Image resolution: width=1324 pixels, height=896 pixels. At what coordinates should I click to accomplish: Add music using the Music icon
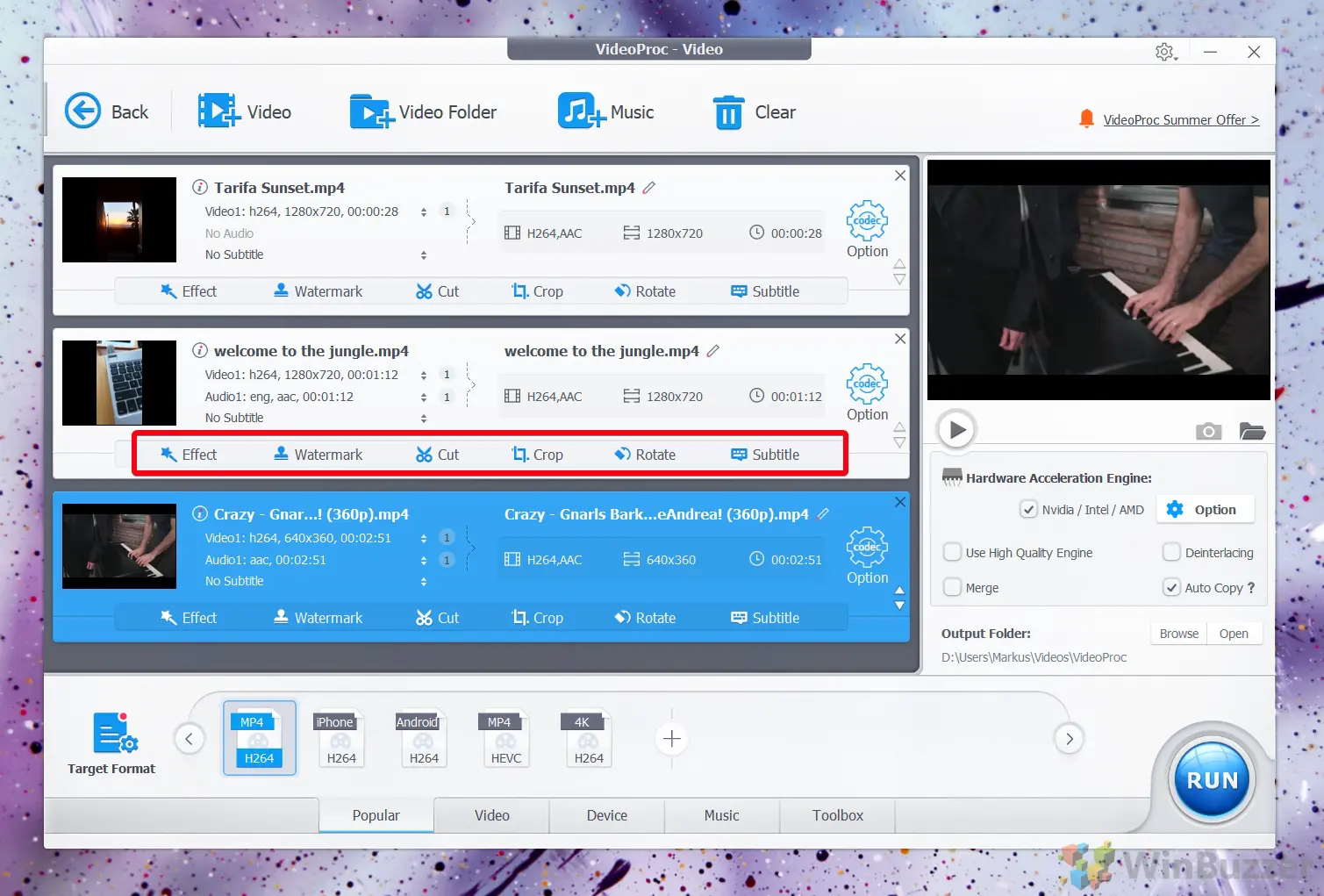(580, 111)
